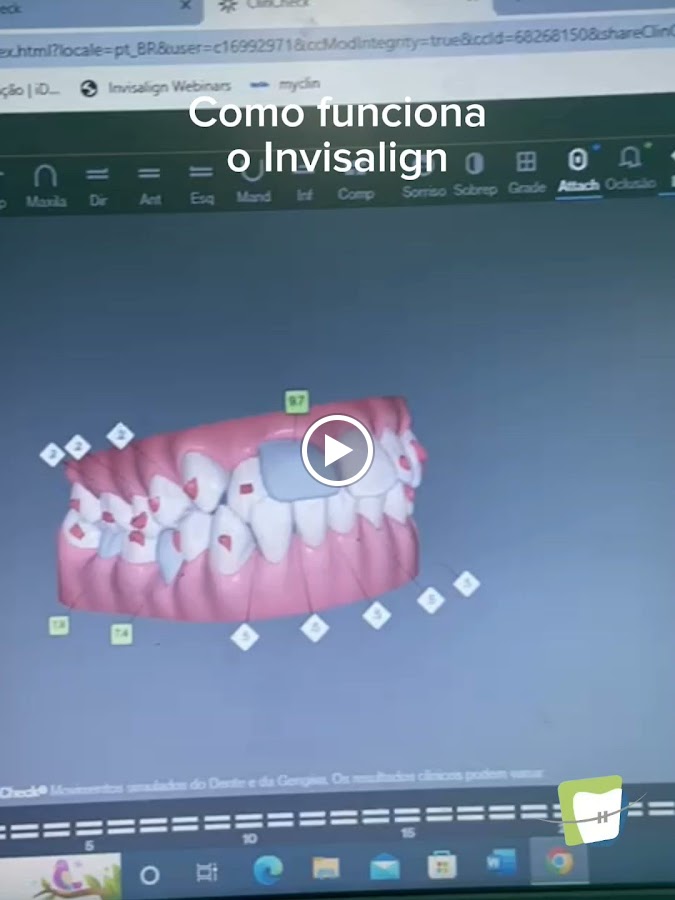675x900 pixels.
Task: Open Word from the taskbar
Action: (501, 863)
